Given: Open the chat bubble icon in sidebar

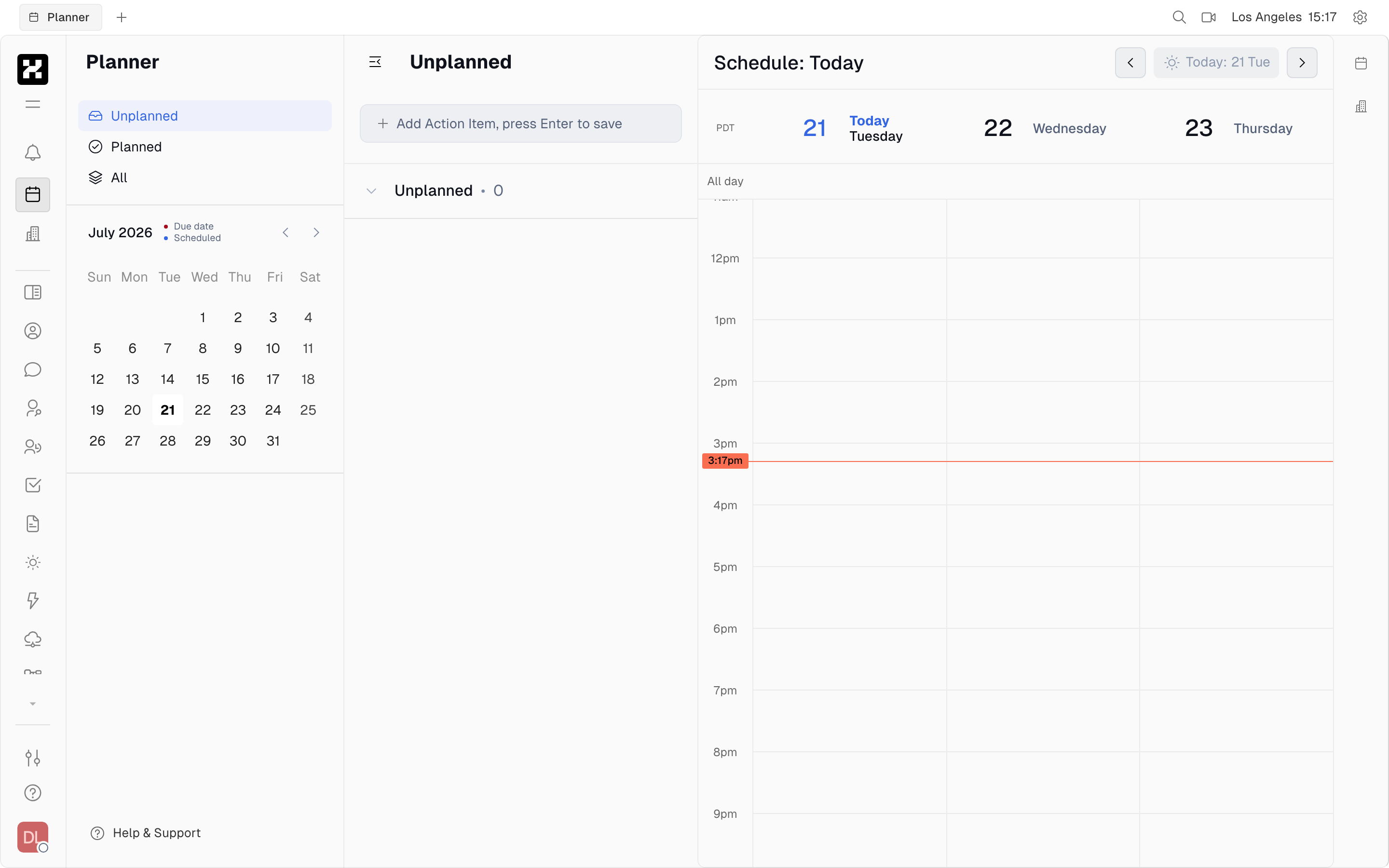Looking at the screenshot, I should pyautogui.click(x=33, y=370).
